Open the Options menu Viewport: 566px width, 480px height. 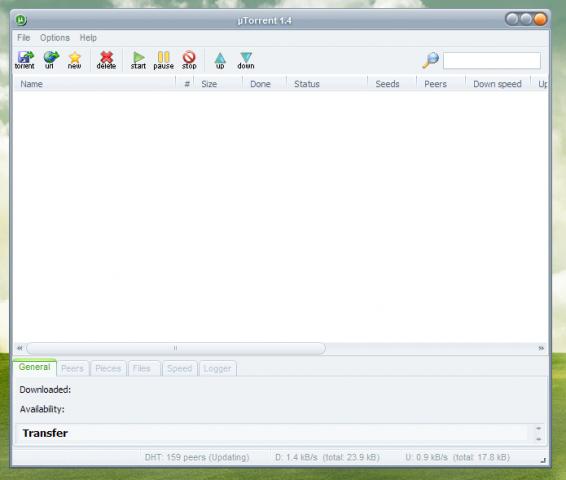tap(55, 38)
